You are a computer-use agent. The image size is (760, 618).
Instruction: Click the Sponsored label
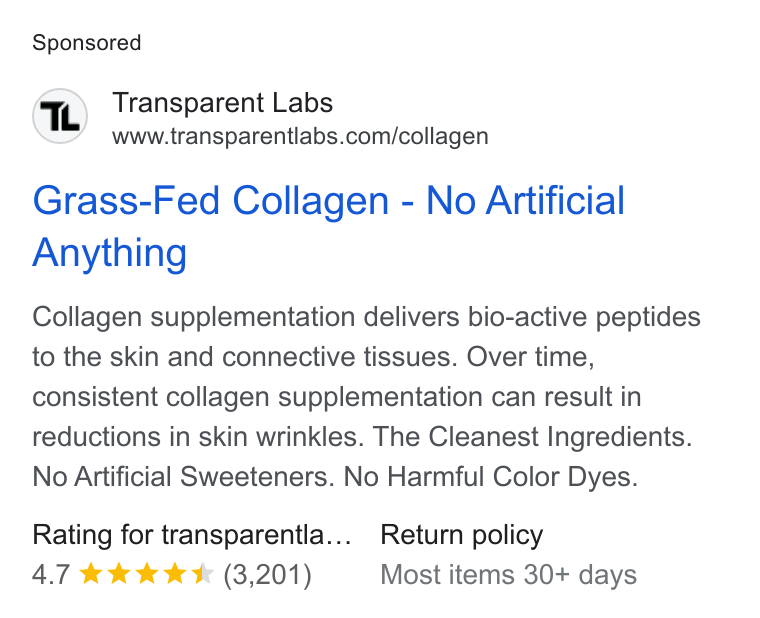tap(87, 43)
